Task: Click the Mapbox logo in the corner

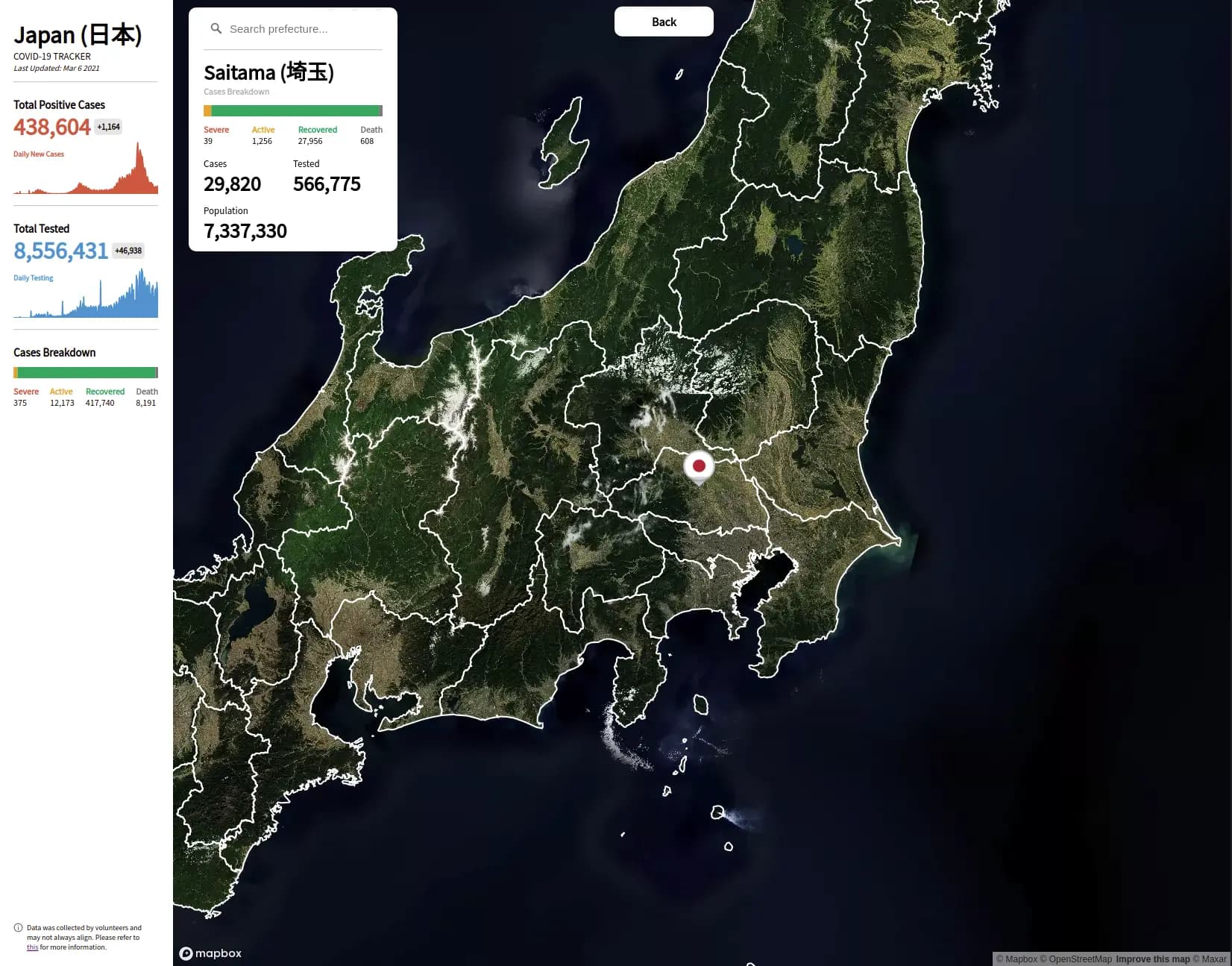Action: click(x=211, y=953)
